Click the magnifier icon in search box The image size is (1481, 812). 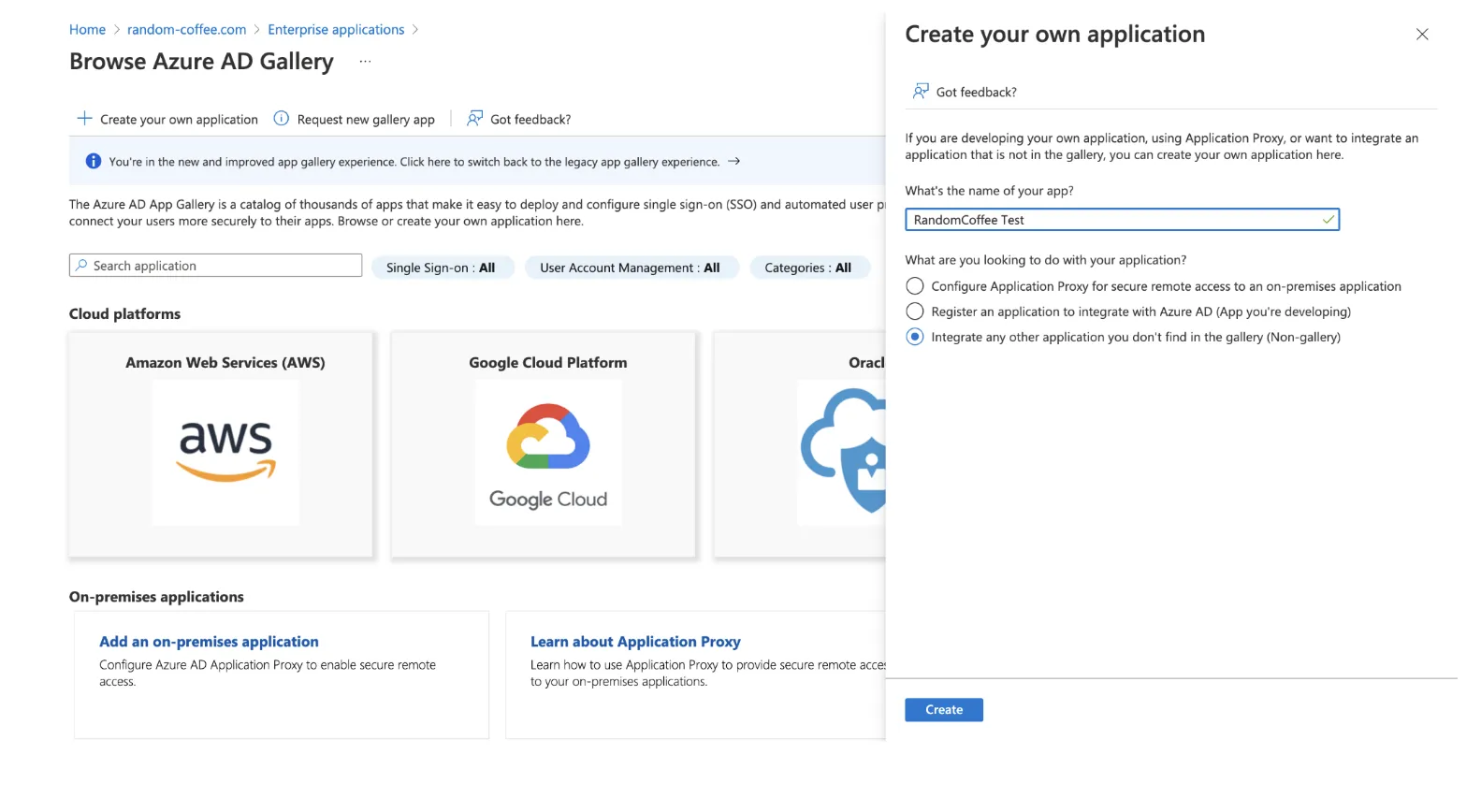81,266
